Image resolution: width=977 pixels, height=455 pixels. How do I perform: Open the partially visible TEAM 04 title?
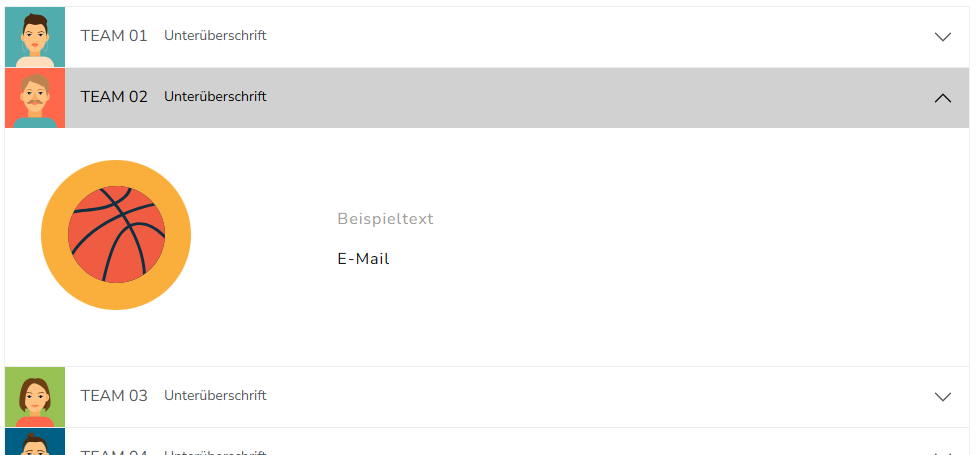click(x=114, y=451)
